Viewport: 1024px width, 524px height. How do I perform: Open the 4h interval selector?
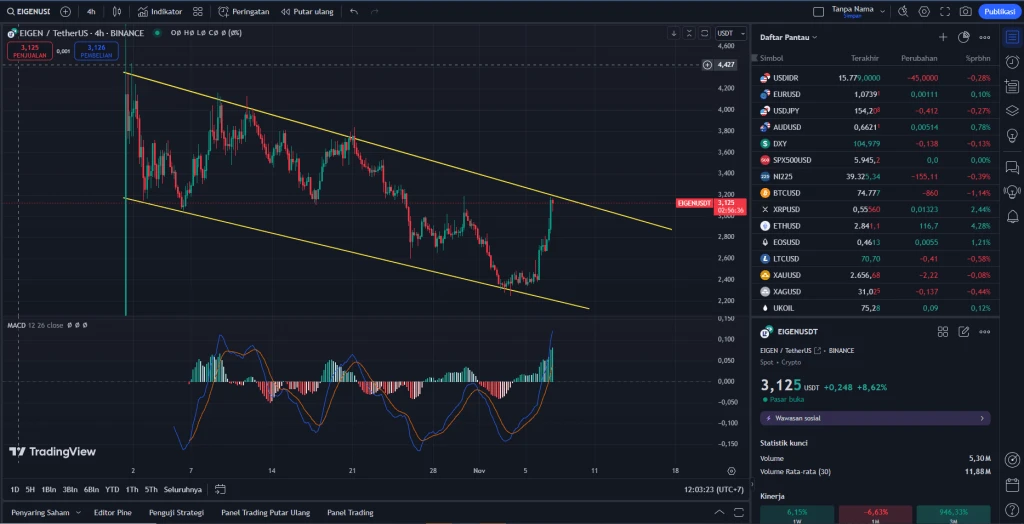coord(91,12)
